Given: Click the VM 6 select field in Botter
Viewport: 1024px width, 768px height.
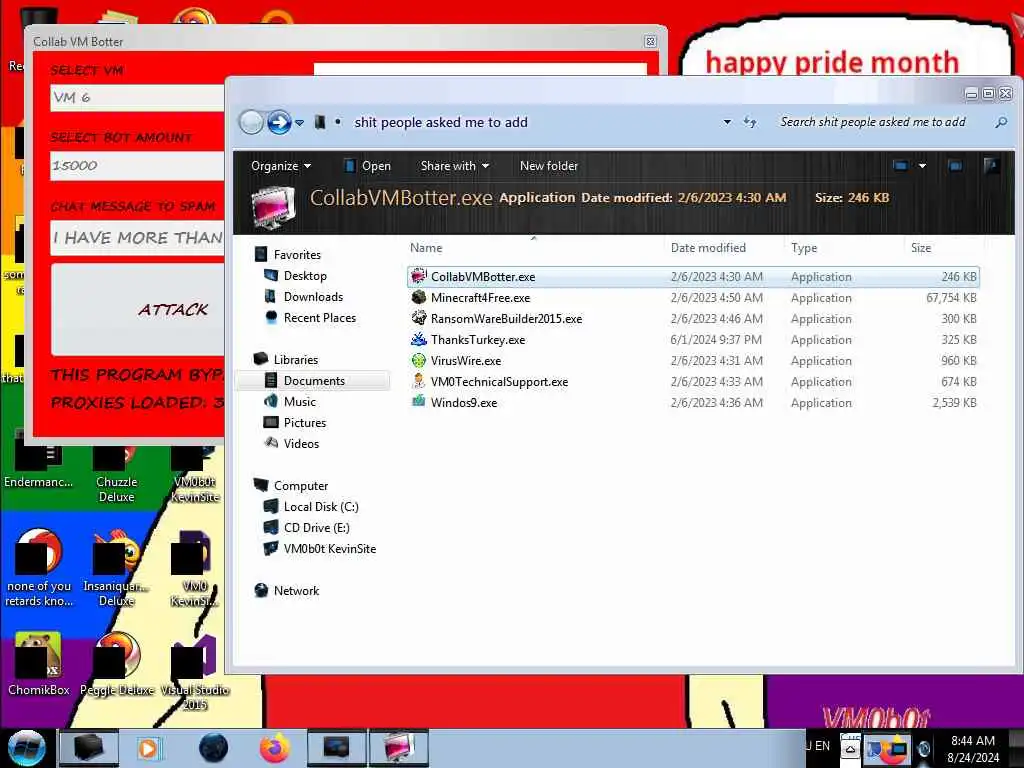Looking at the screenshot, I should point(138,98).
